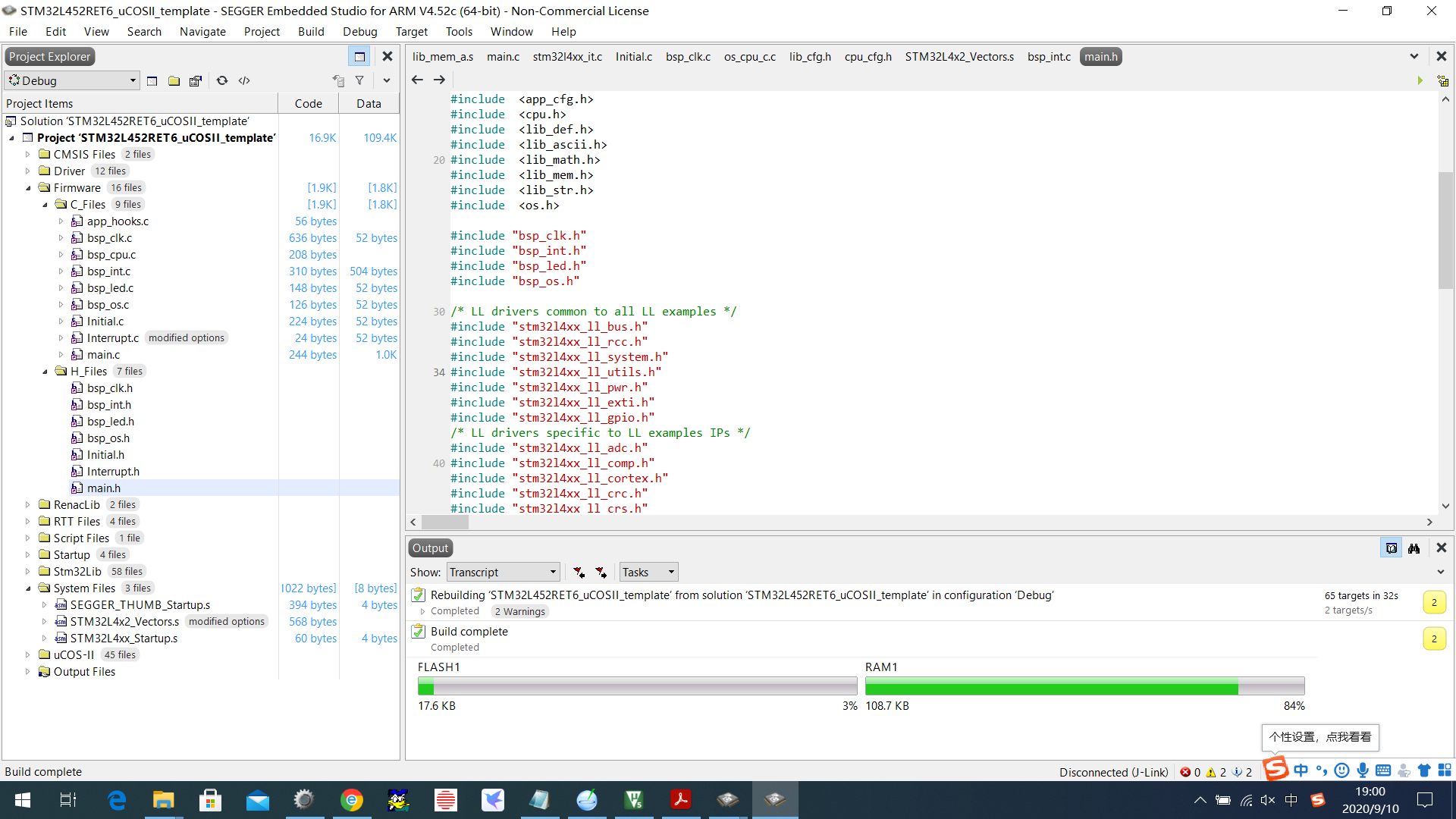Viewport: 1456px width, 819px height.
Task: Collapse the Firmware folder
Action: point(28,188)
